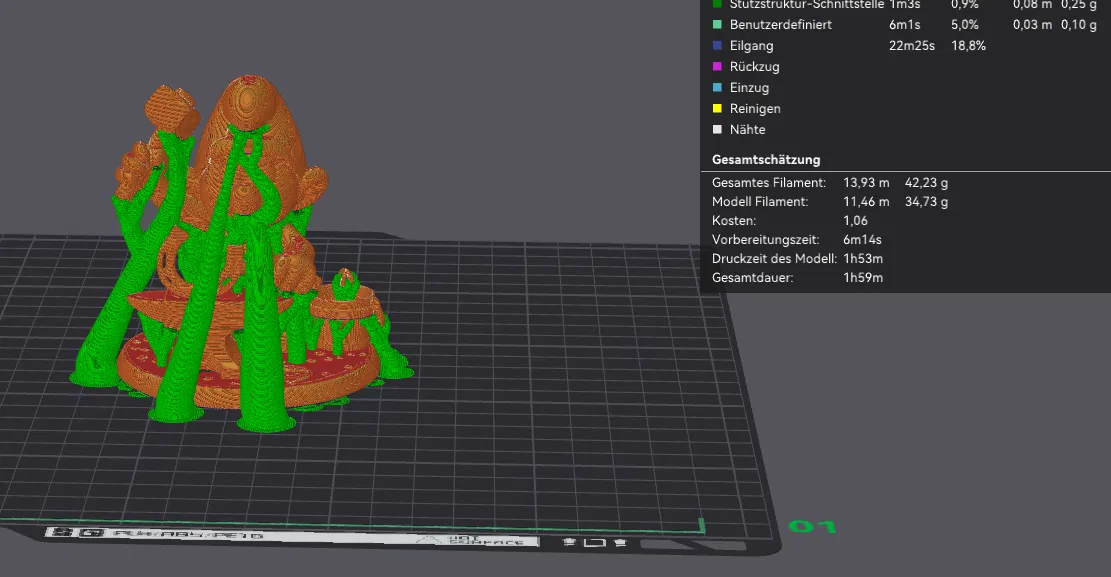The width and height of the screenshot is (1111, 577).
Task: Click the magenta Rückzug color swatch
Action: (717, 67)
